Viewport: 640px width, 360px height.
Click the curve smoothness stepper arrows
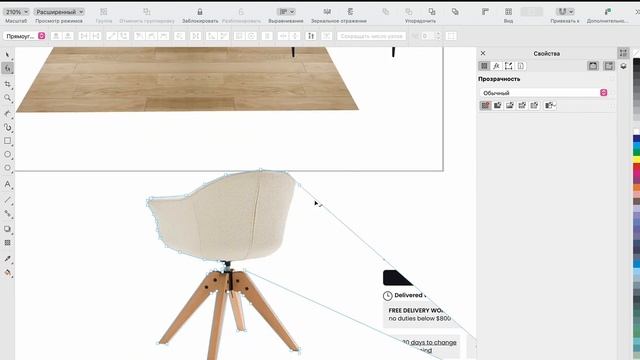tap(438, 36)
